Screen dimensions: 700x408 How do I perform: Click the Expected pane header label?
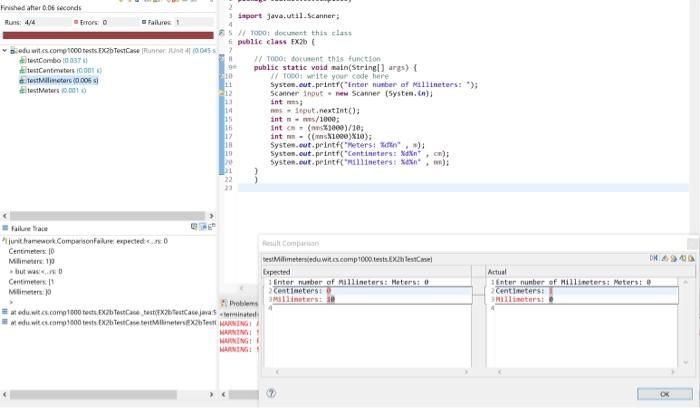tap(276, 272)
